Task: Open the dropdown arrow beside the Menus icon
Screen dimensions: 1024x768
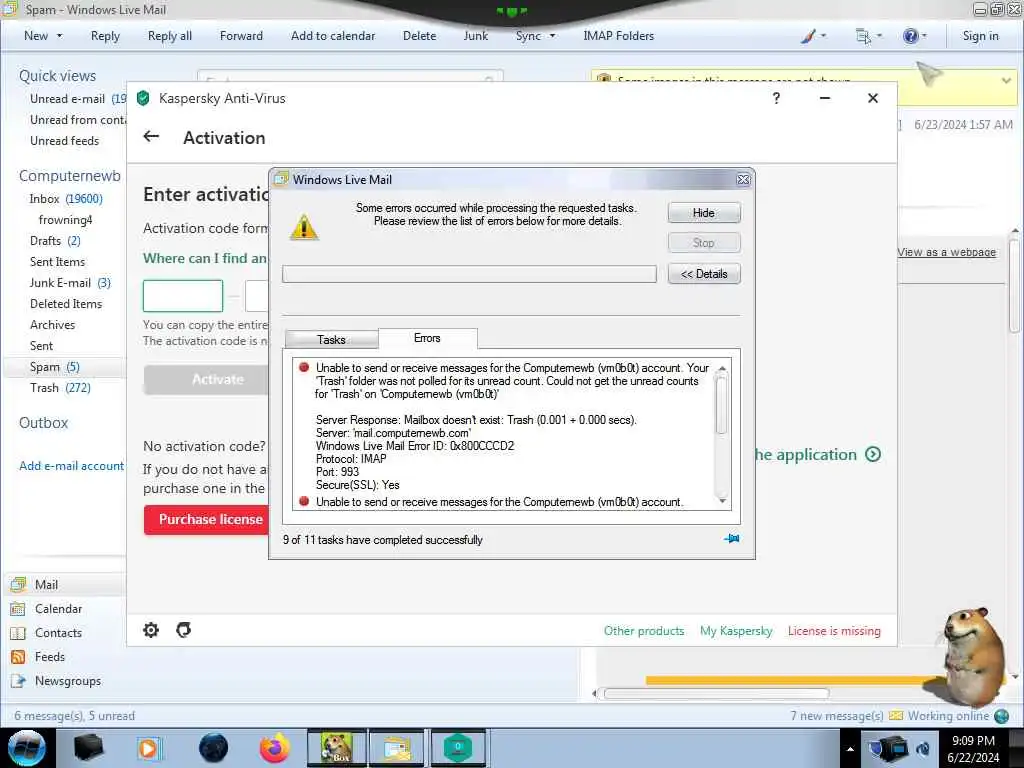Action: 879,36
